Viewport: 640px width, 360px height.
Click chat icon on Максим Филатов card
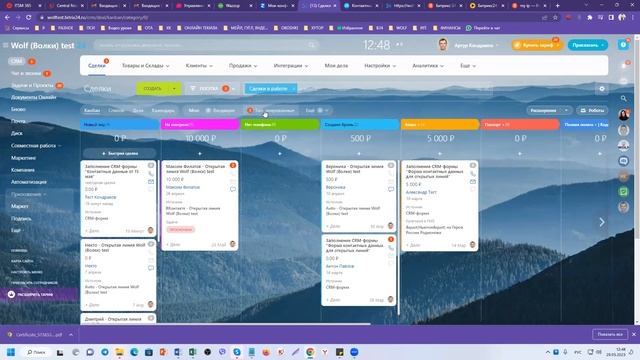pyautogui.click(x=233, y=189)
